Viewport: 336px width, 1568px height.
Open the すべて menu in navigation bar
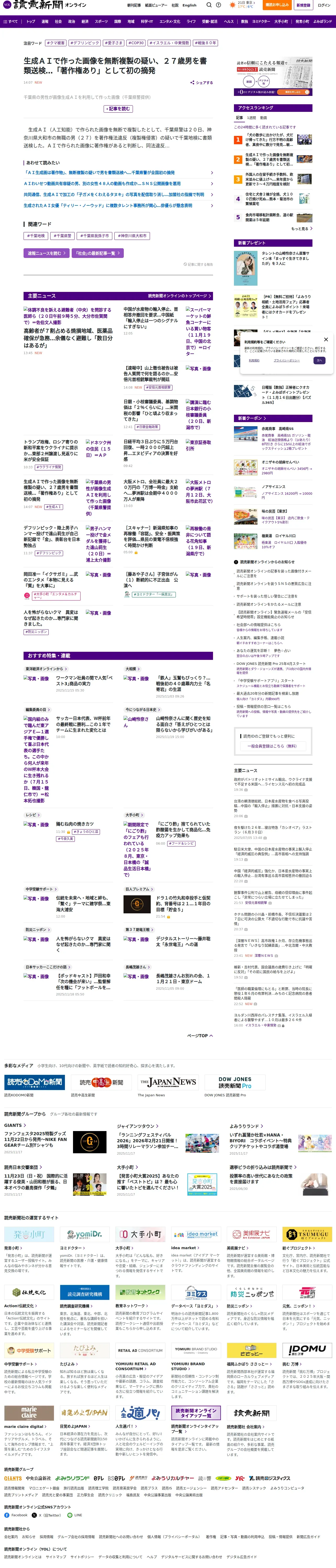tap(11, 21)
